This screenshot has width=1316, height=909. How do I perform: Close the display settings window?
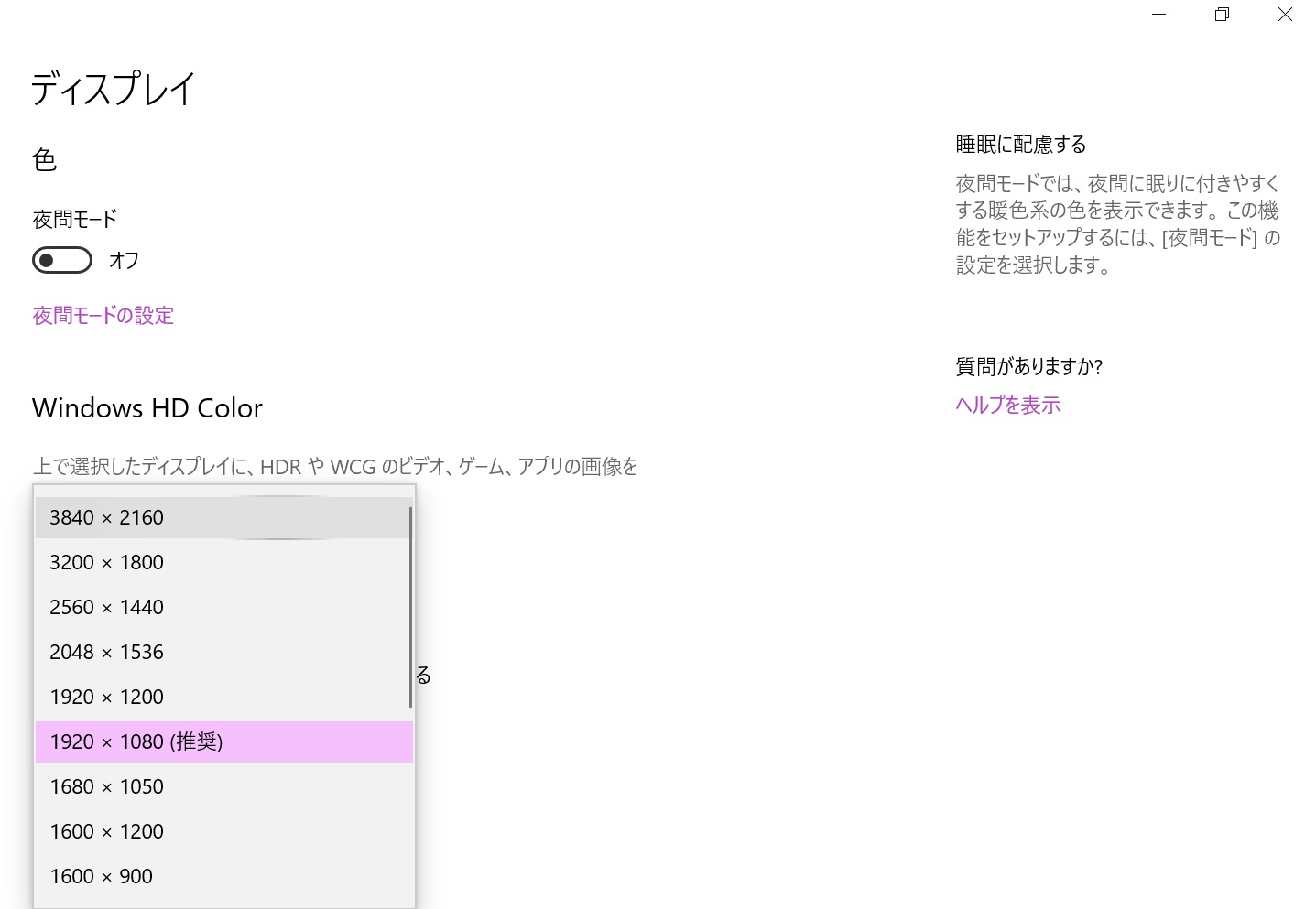tap(1285, 15)
